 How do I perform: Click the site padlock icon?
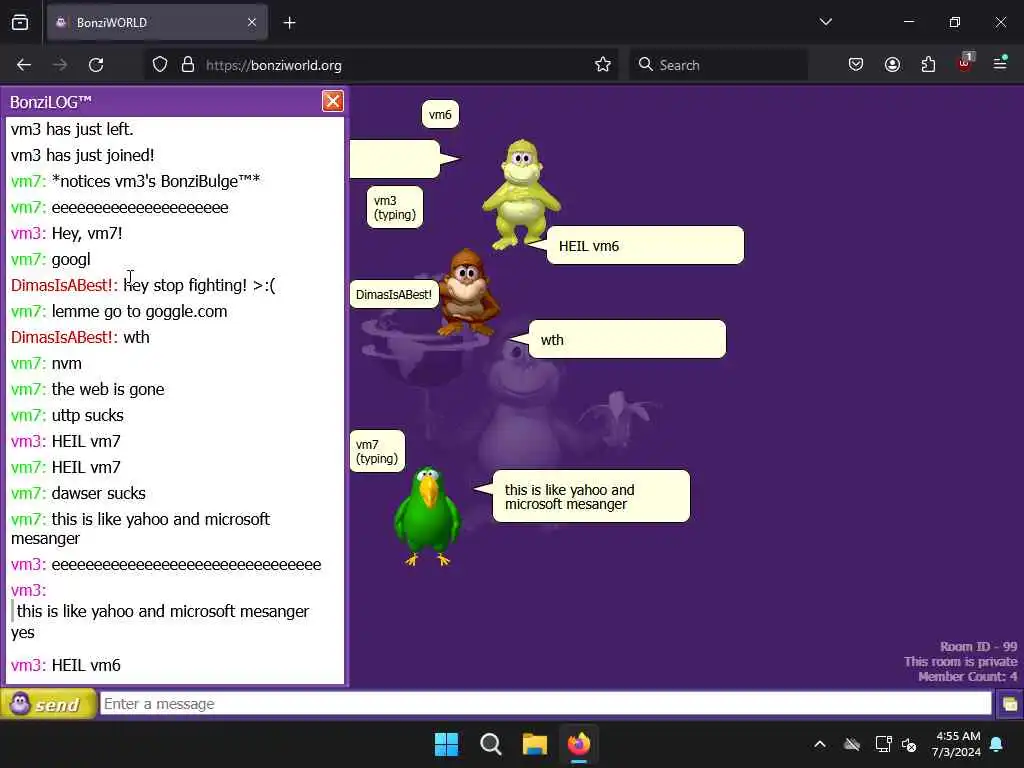[x=188, y=65]
